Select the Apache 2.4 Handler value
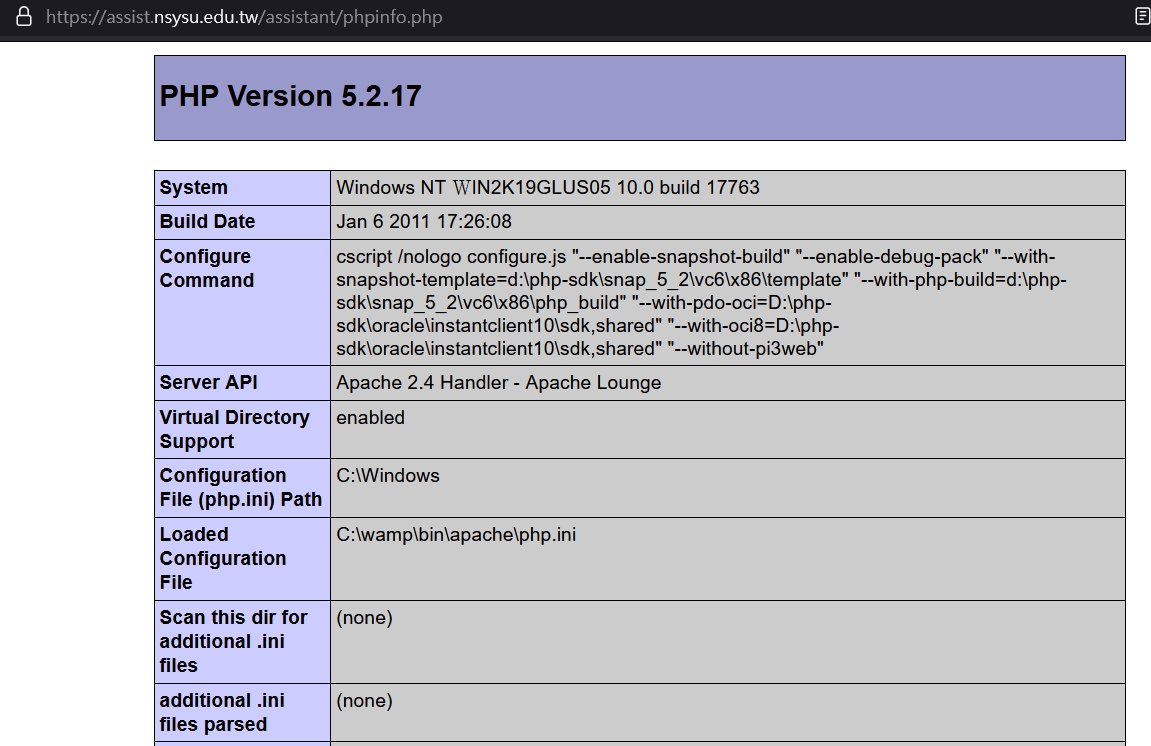This screenshot has height=746, width=1151. 498,383
